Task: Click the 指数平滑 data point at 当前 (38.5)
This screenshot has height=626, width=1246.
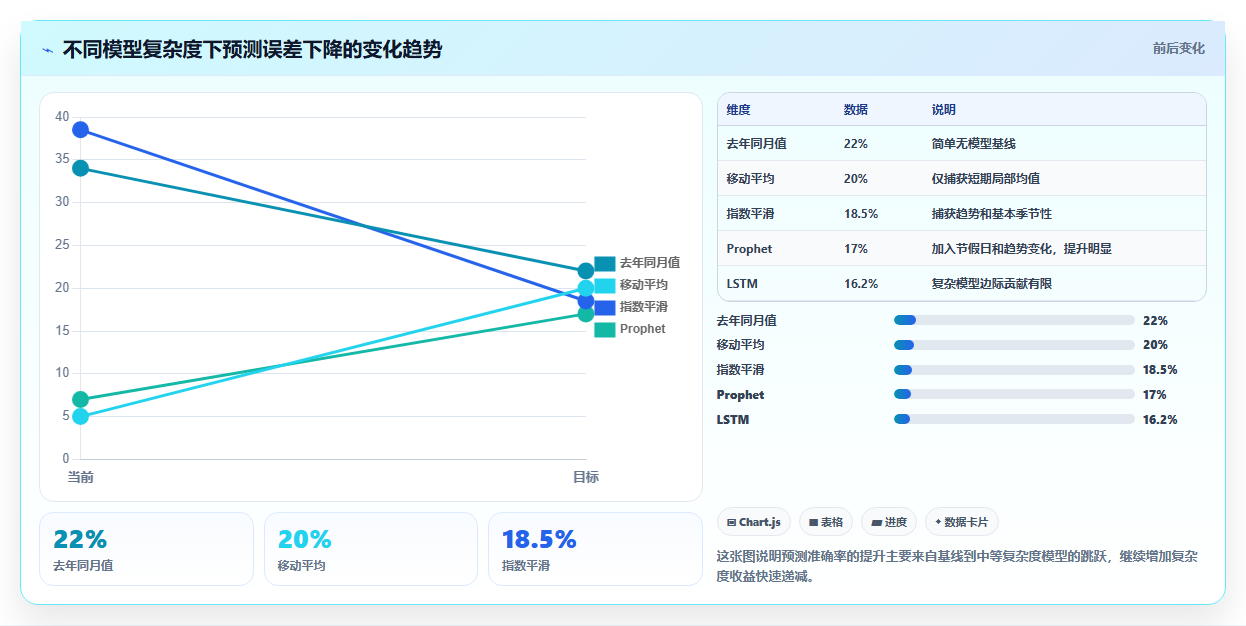Action: click(x=80, y=129)
